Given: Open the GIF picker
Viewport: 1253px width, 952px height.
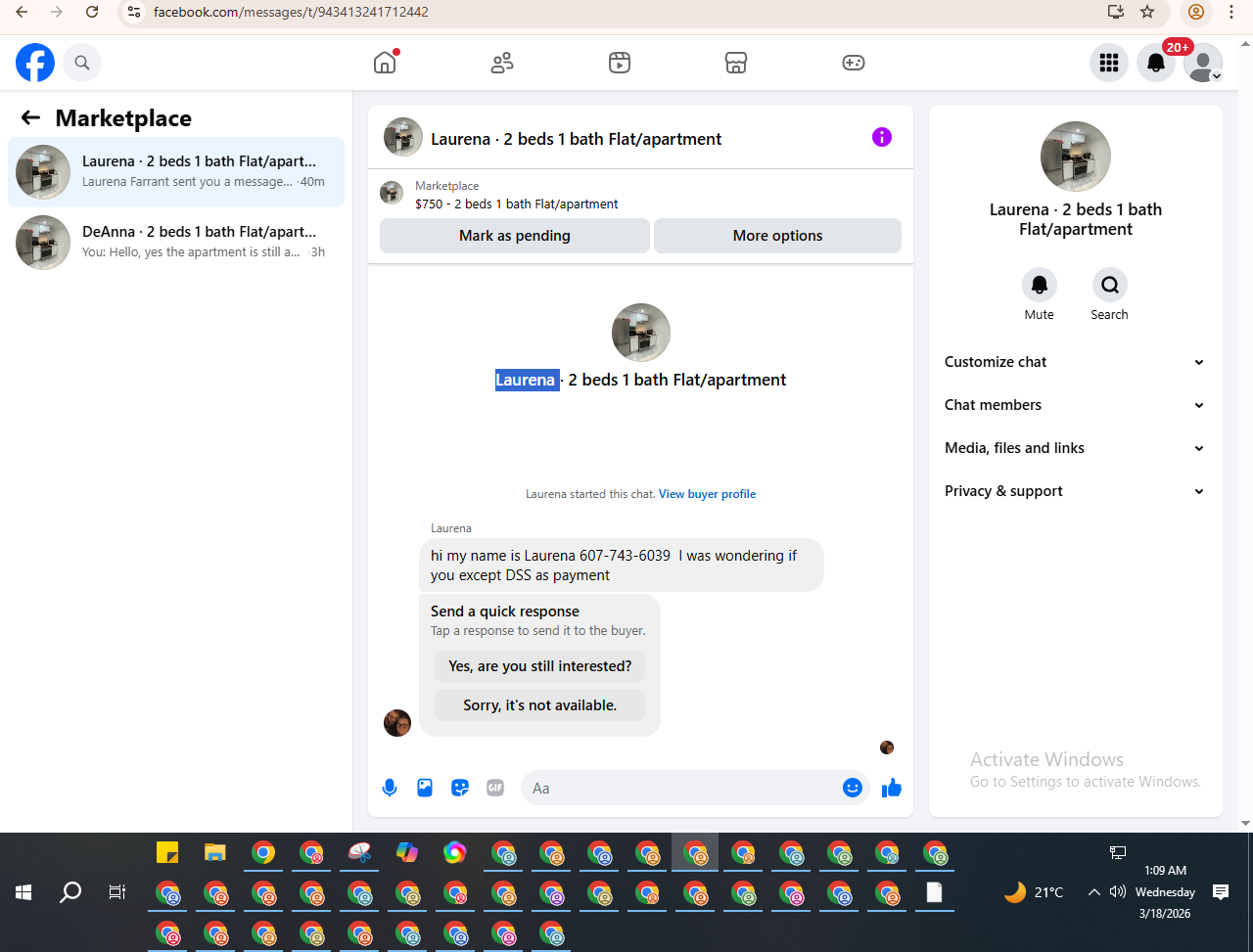Looking at the screenshot, I should point(495,788).
